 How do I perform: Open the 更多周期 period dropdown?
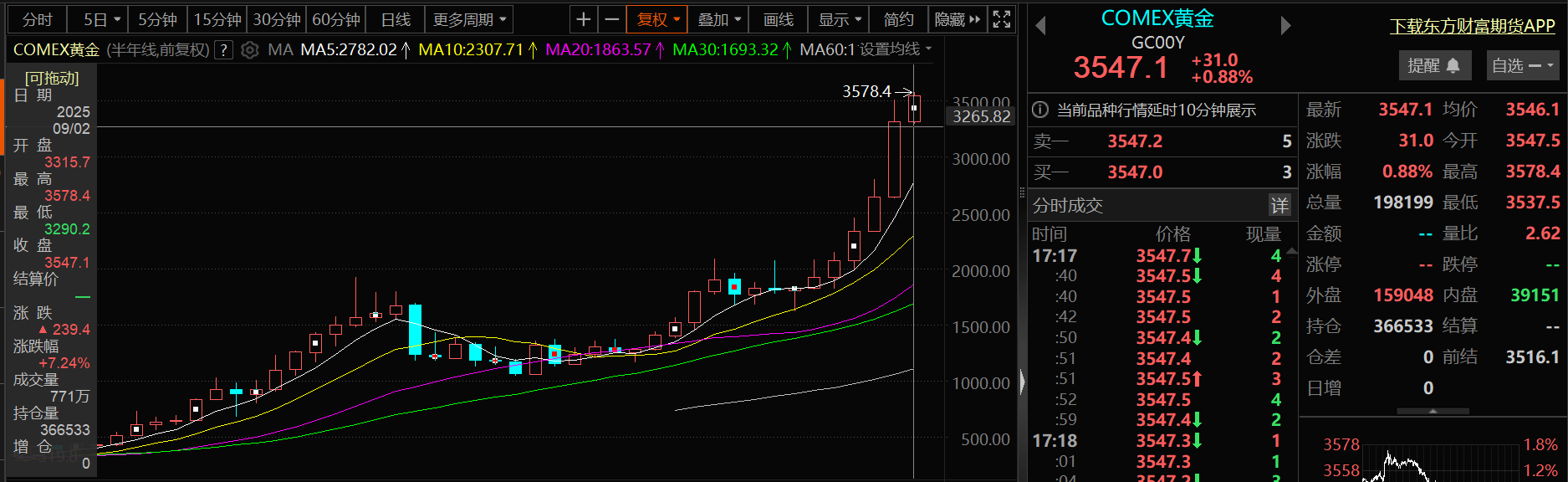pyautogui.click(x=468, y=19)
